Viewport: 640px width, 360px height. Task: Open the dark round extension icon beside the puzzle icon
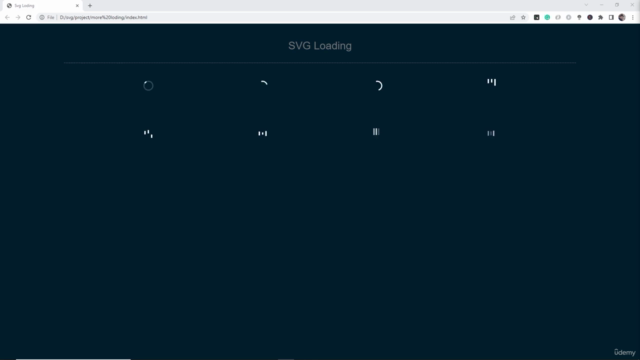point(590,18)
